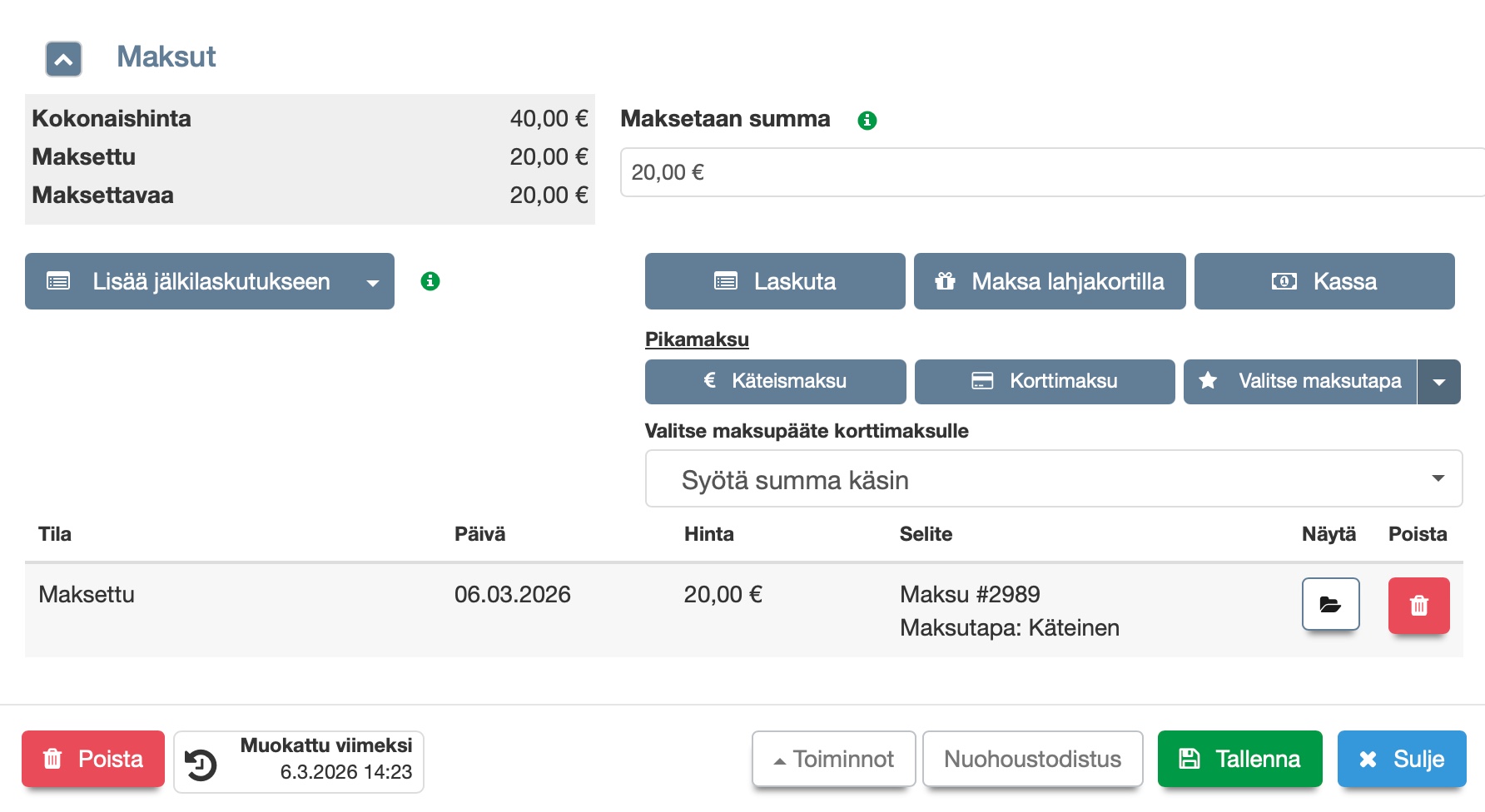
Task: Select Korttimaksu card payment
Action: (1044, 382)
